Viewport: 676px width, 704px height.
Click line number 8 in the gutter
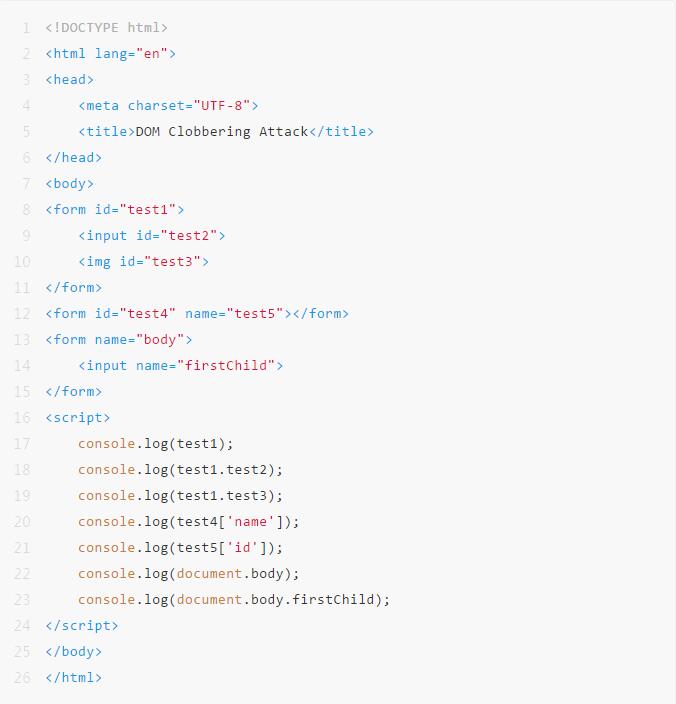tap(26, 210)
